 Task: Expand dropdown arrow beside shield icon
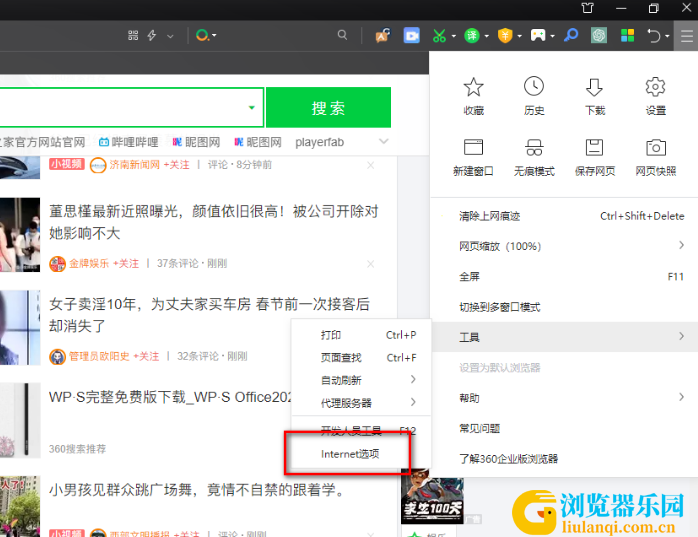click(x=519, y=36)
